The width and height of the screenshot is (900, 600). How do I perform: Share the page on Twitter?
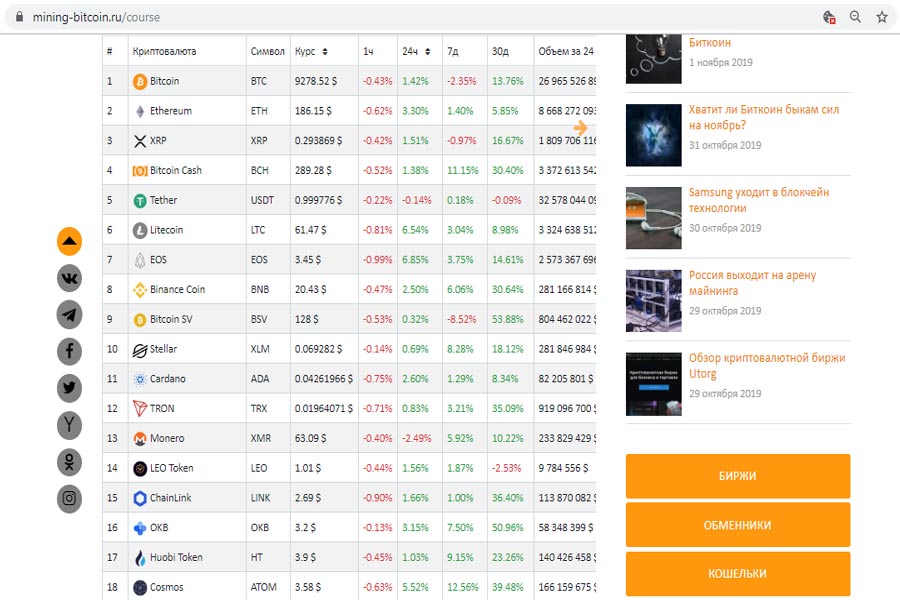pos(69,388)
